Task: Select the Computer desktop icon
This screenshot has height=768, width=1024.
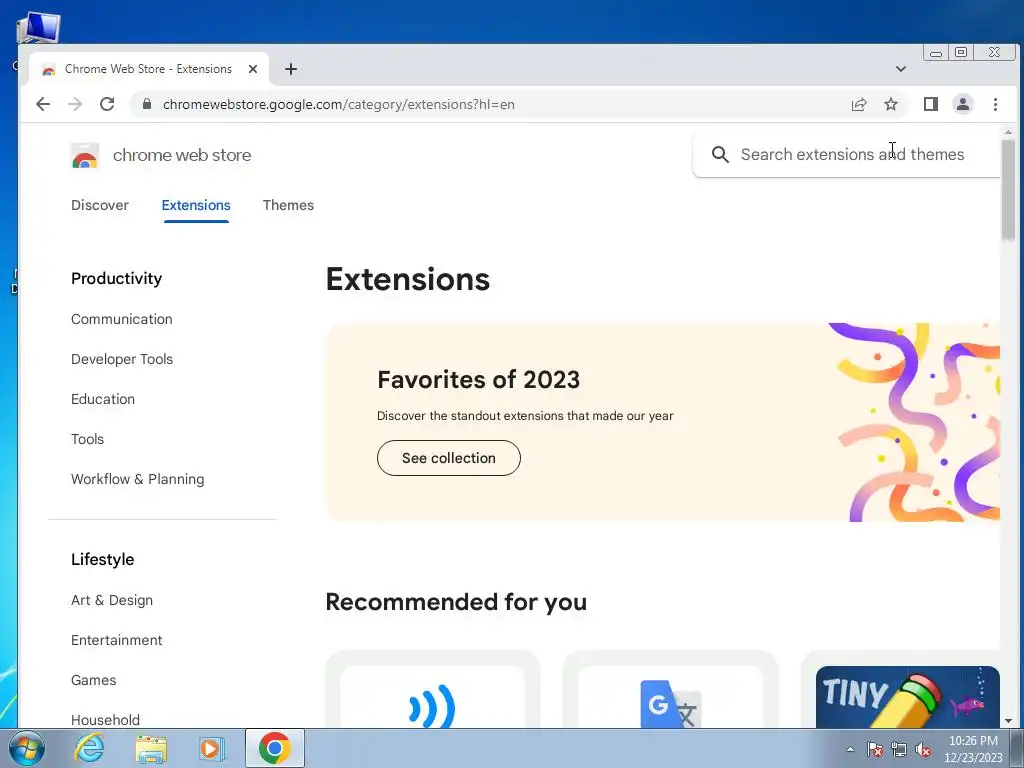Action: tap(38, 29)
